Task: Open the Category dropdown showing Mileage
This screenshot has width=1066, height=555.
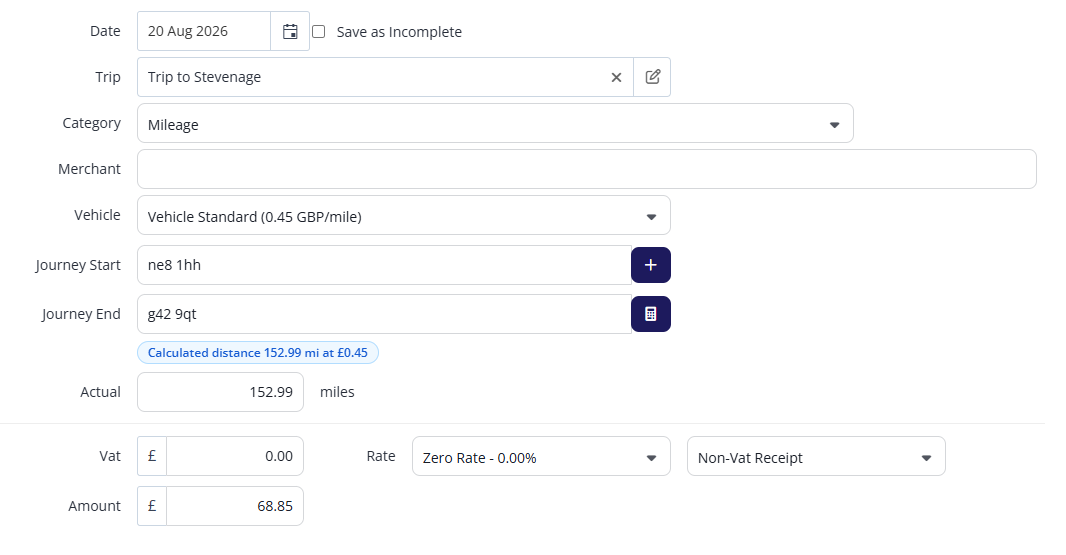Action: [495, 124]
